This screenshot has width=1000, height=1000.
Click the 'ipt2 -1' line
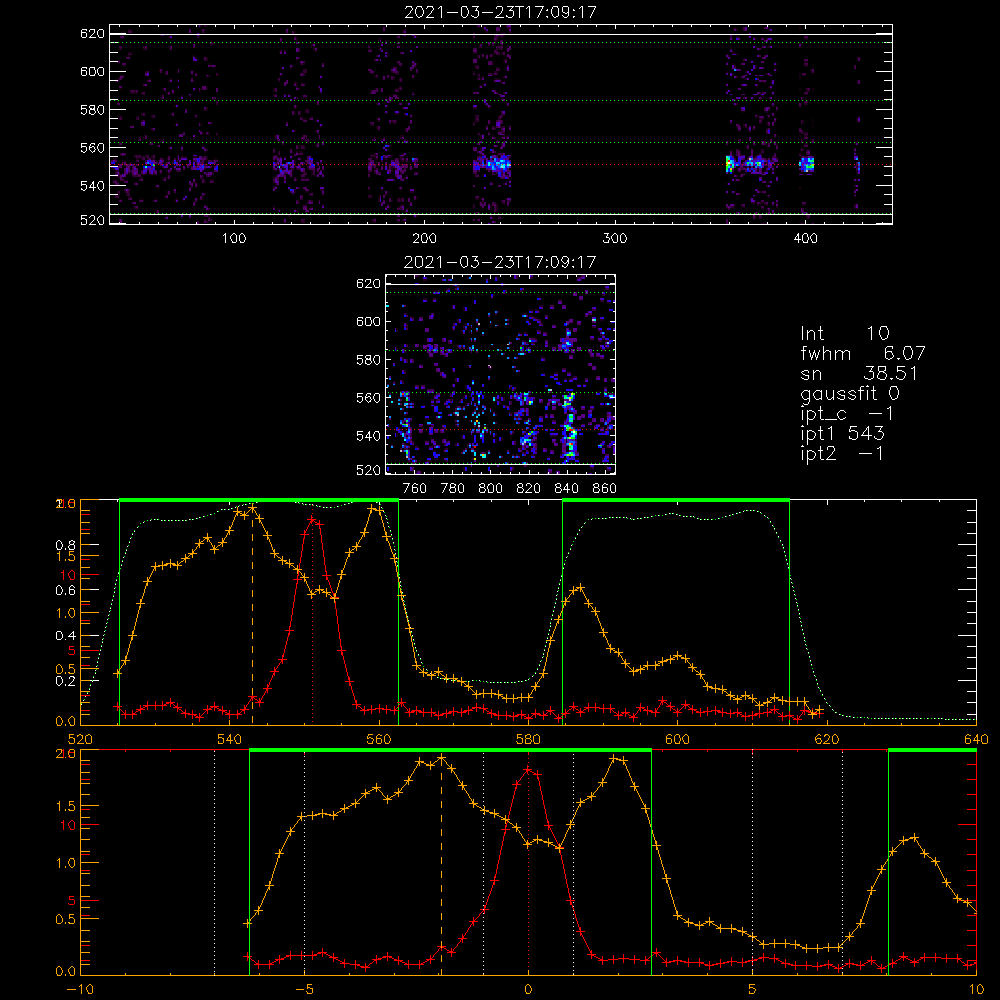point(842,453)
